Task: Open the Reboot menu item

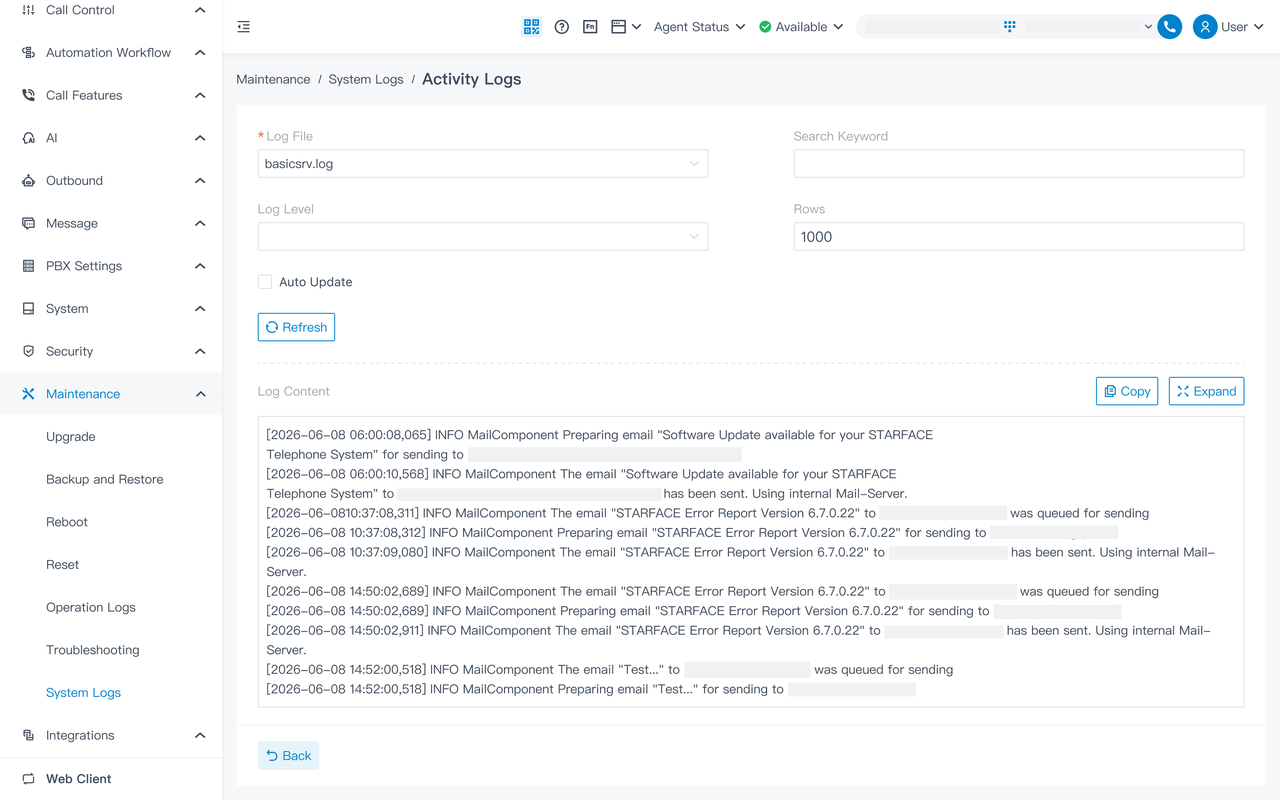Action: click(x=67, y=522)
